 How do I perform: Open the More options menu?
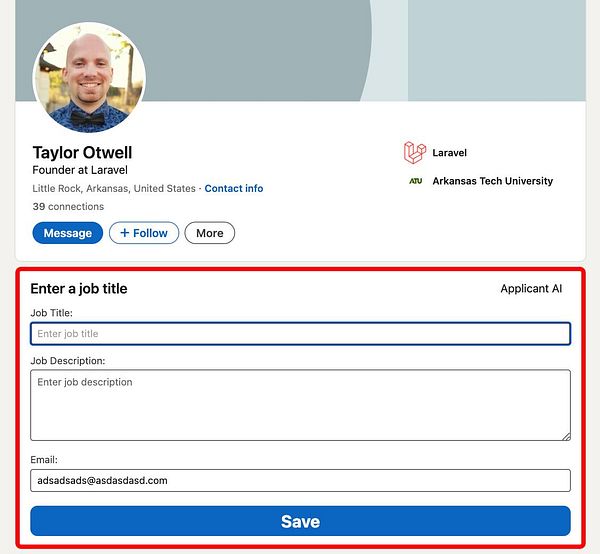tap(210, 233)
